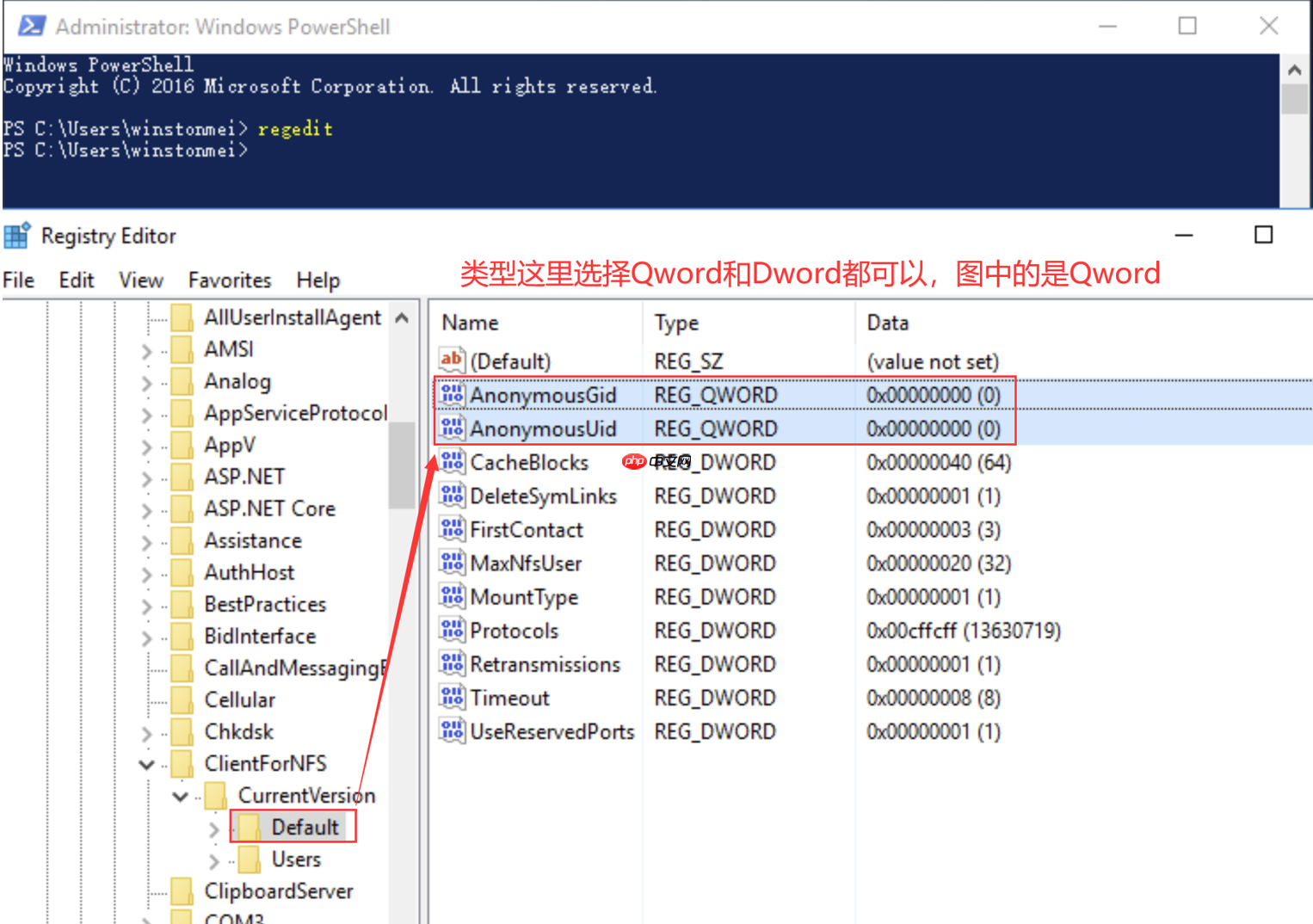The width and height of the screenshot is (1313, 924).
Task: Click the PowerShell icon in title bar
Action: 32,26
